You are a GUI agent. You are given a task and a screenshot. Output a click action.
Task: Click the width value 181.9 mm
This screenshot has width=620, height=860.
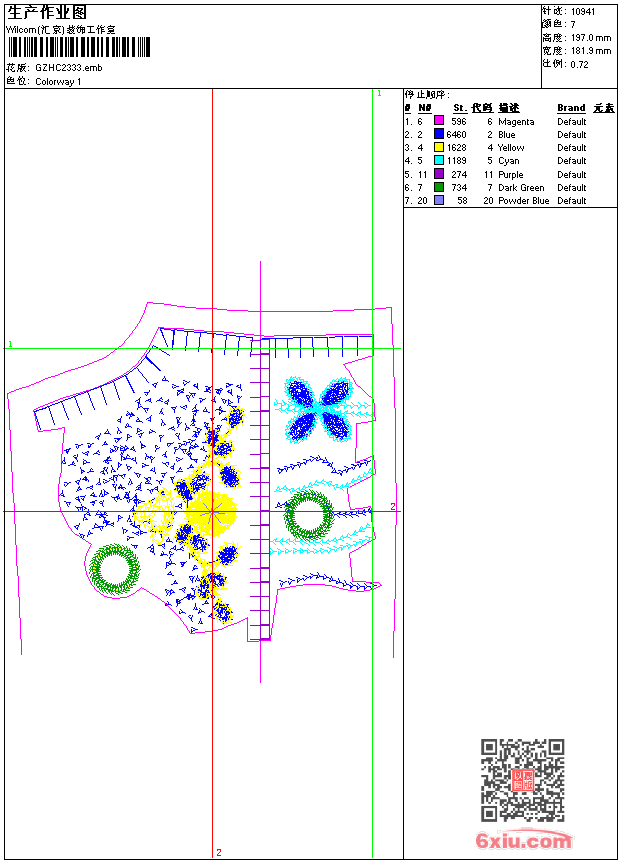tap(591, 51)
